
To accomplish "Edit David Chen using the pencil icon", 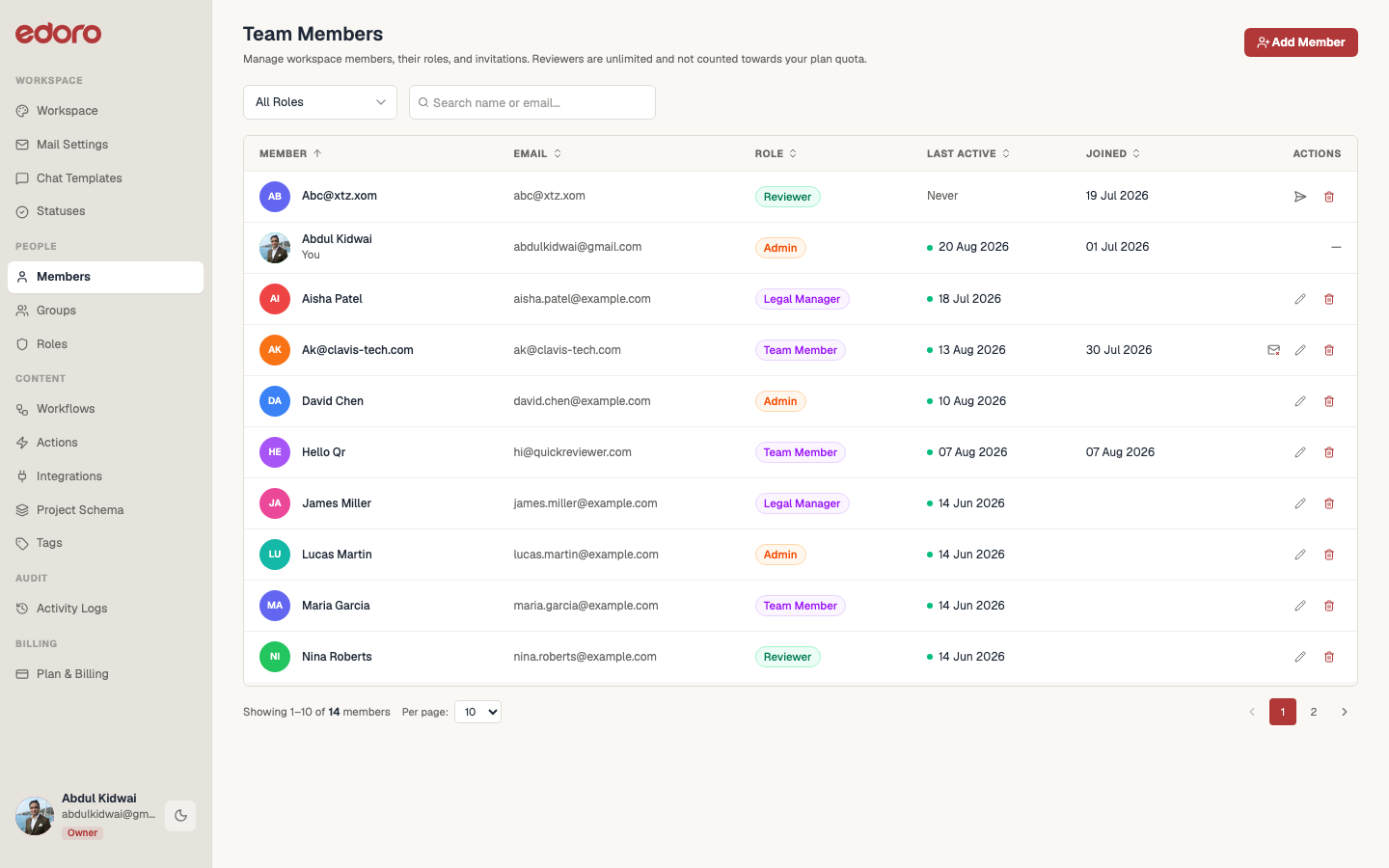I will [1300, 401].
